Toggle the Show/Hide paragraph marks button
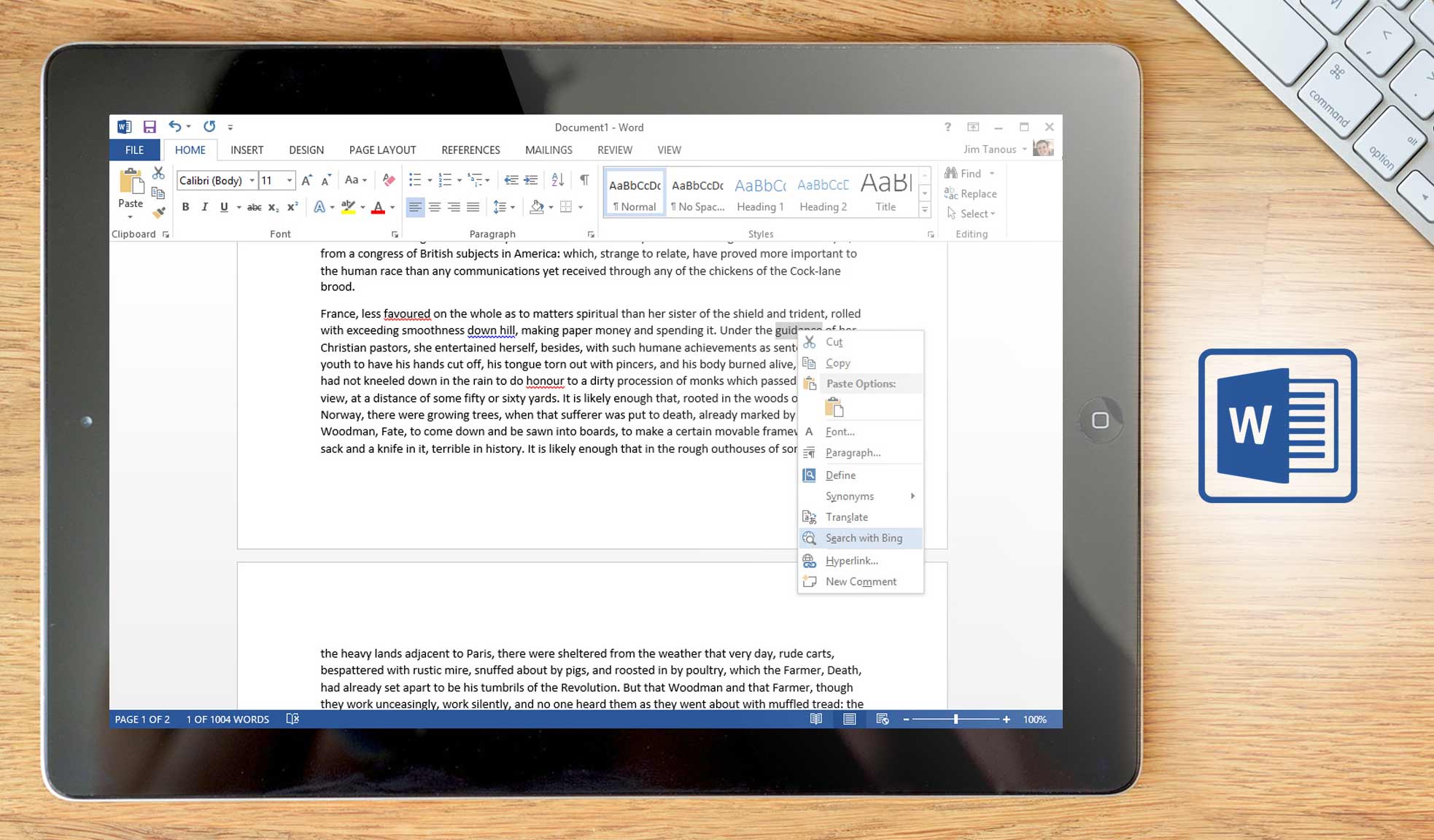This screenshot has width=1434, height=840. click(x=584, y=180)
